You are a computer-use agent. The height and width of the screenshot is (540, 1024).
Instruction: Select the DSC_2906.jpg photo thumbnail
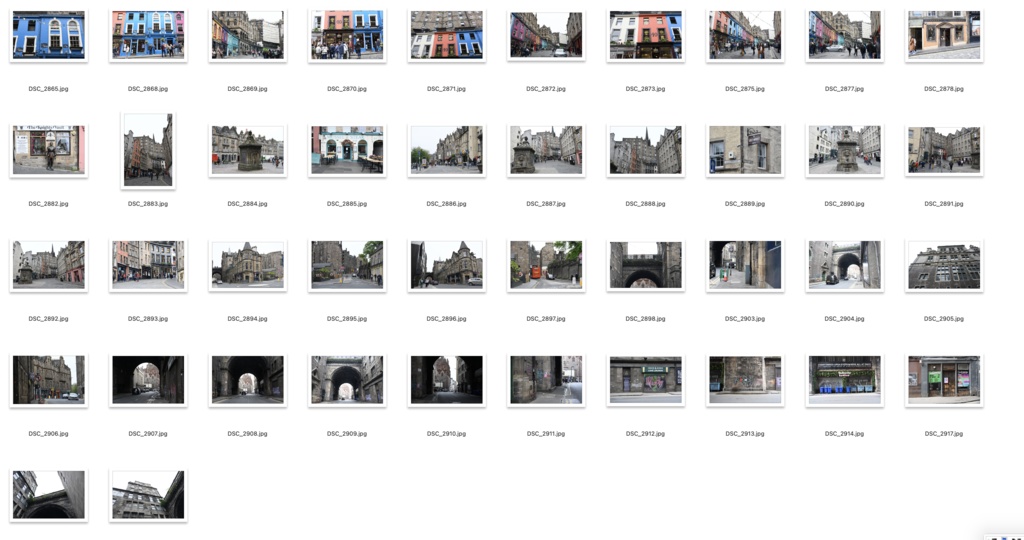click(x=48, y=380)
